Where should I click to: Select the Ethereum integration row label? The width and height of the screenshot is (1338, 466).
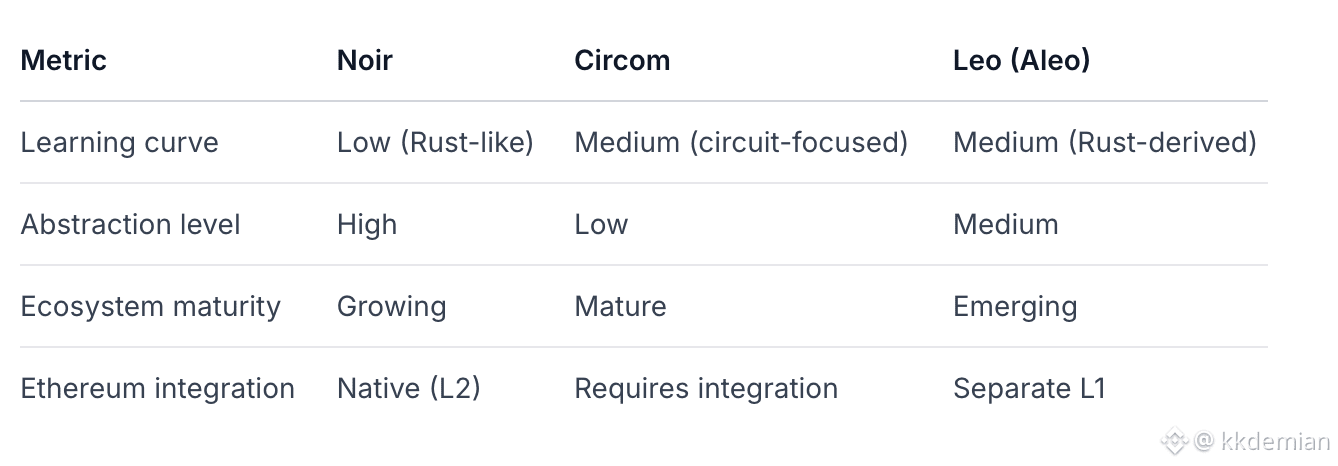[x=157, y=388]
